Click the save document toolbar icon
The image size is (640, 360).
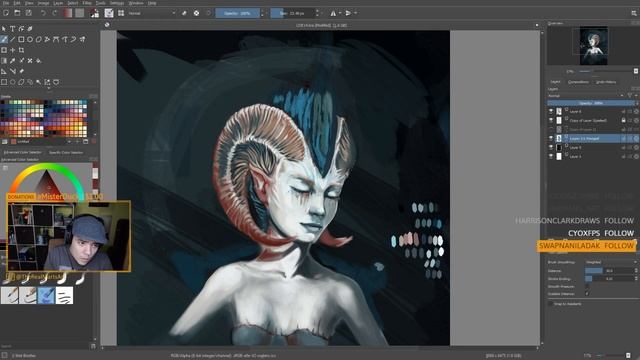(x=29, y=13)
